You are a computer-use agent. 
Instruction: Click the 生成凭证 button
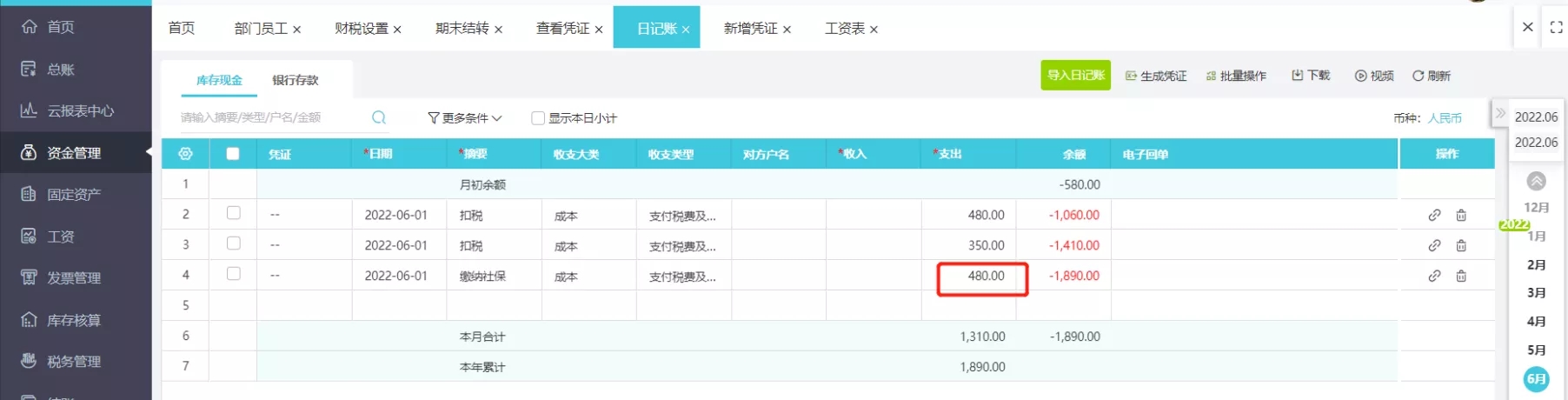pos(1156,77)
